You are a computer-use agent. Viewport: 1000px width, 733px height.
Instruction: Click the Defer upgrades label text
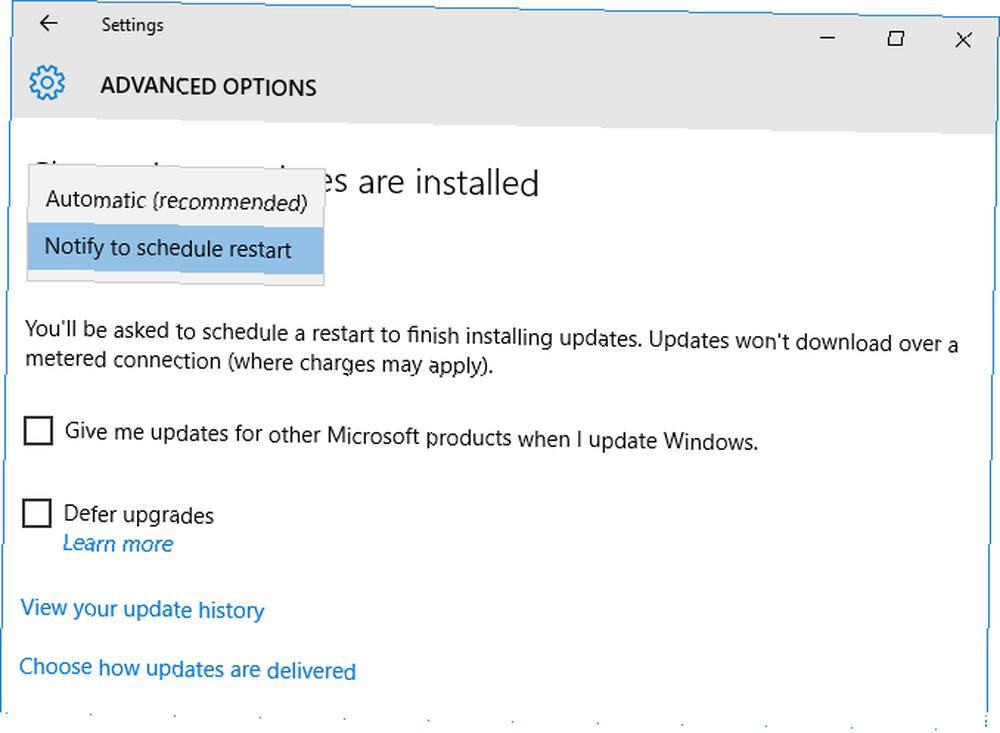click(x=139, y=514)
